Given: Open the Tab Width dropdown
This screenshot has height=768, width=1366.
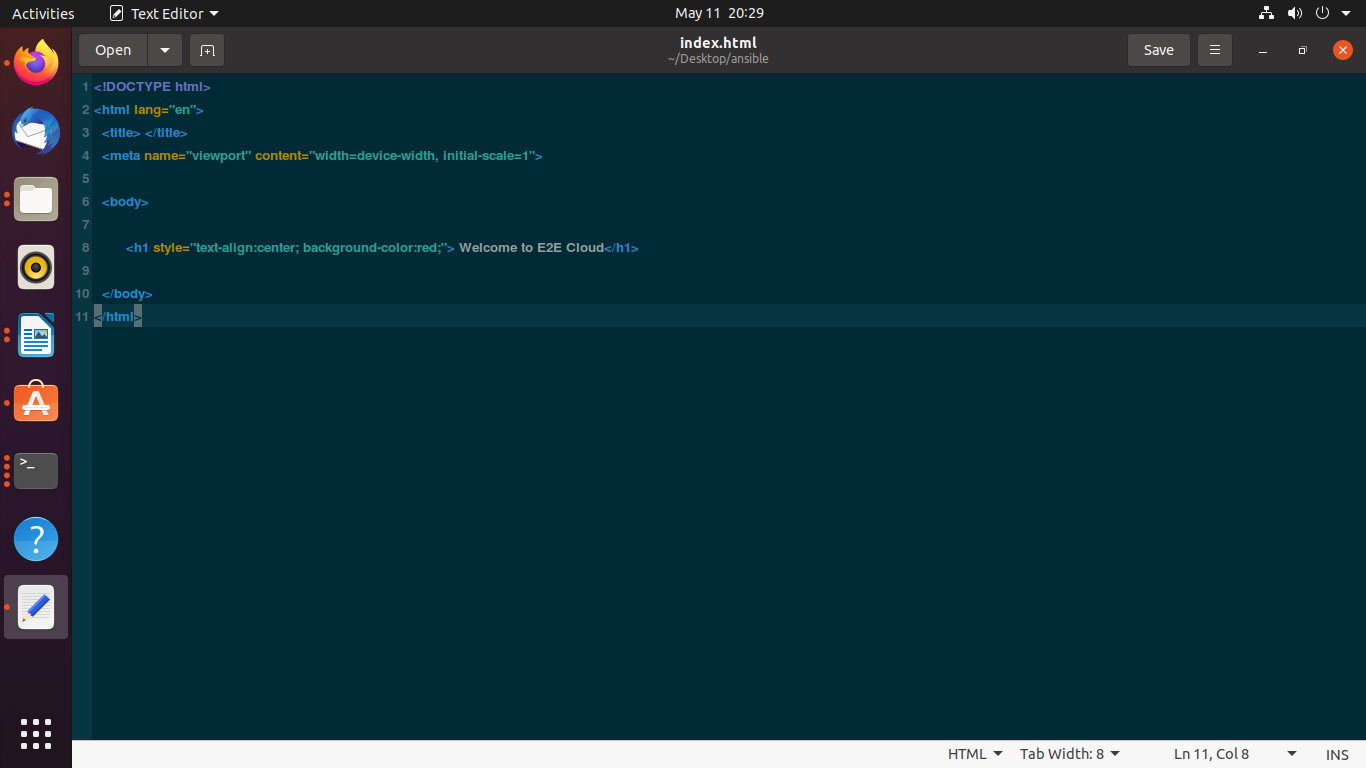Looking at the screenshot, I should point(1069,754).
